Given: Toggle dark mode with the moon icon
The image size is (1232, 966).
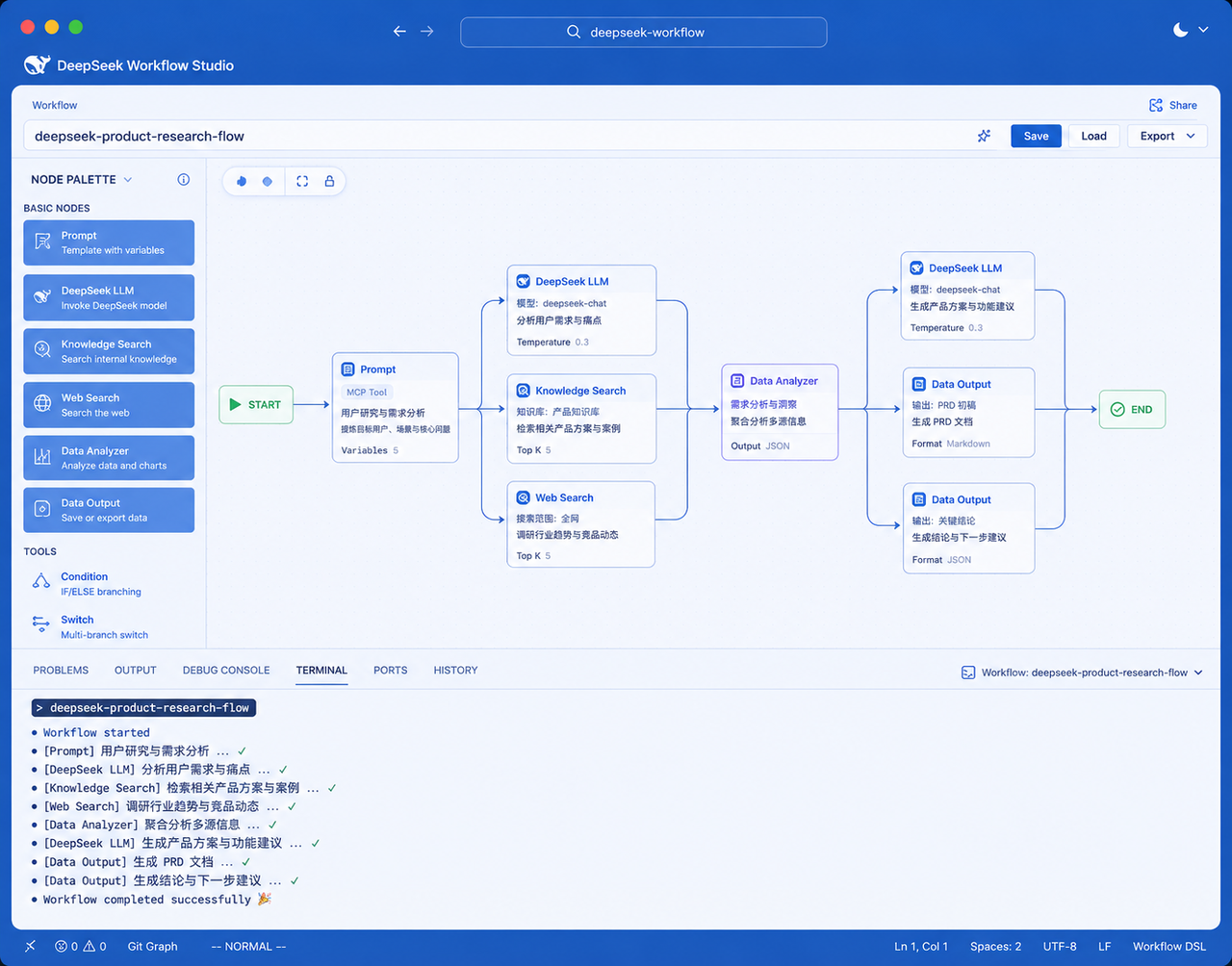Looking at the screenshot, I should pyautogui.click(x=1180, y=30).
